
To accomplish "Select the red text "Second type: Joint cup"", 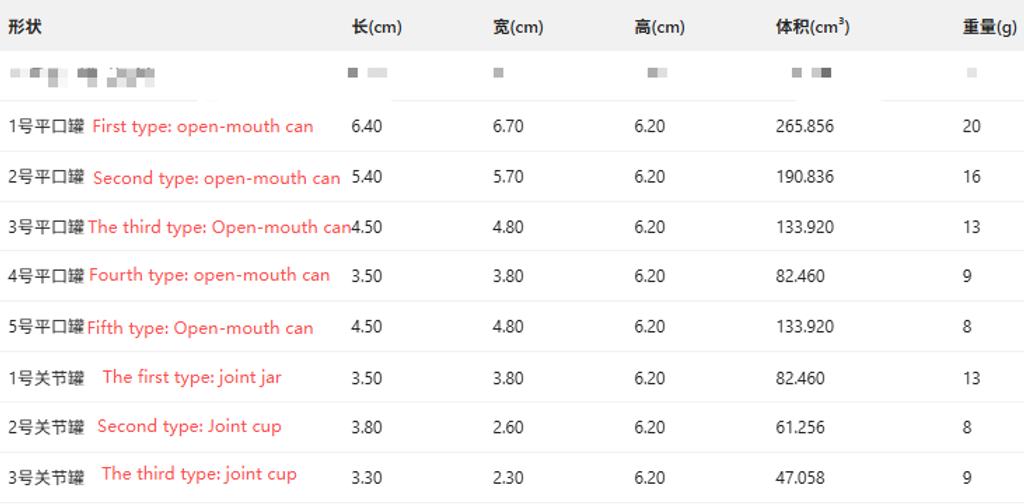I will point(189,426).
